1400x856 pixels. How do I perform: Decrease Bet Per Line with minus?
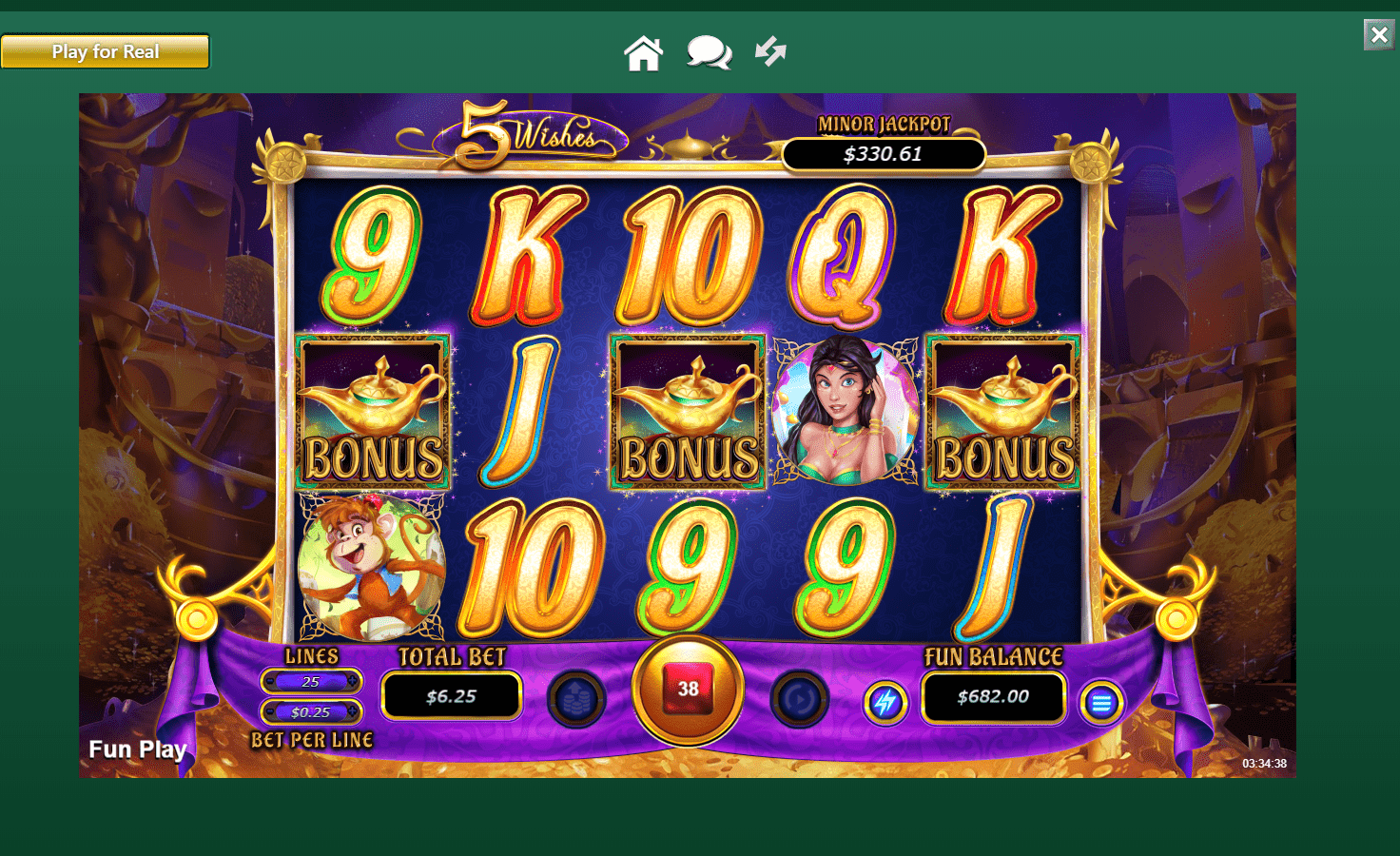click(270, 711)
